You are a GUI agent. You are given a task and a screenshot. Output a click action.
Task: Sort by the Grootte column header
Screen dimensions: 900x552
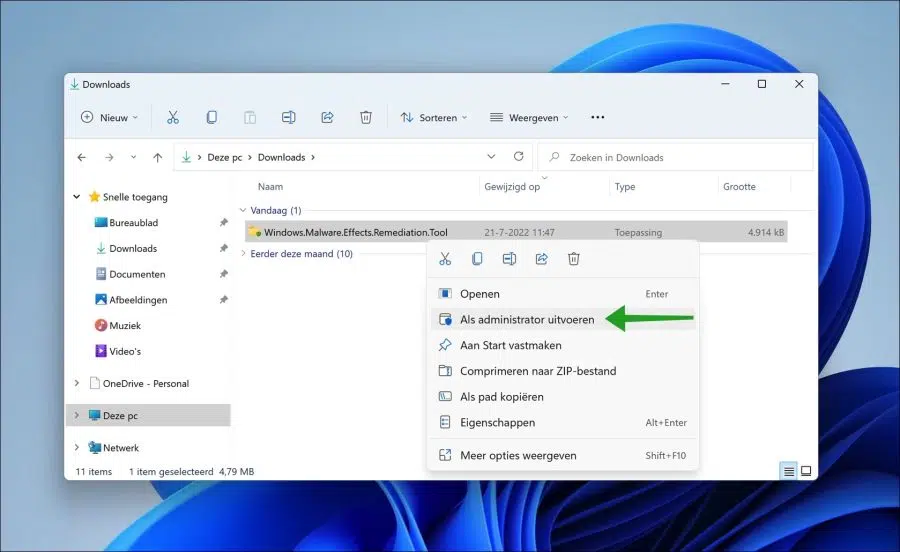pyautogui.click(x=739, y=186)
